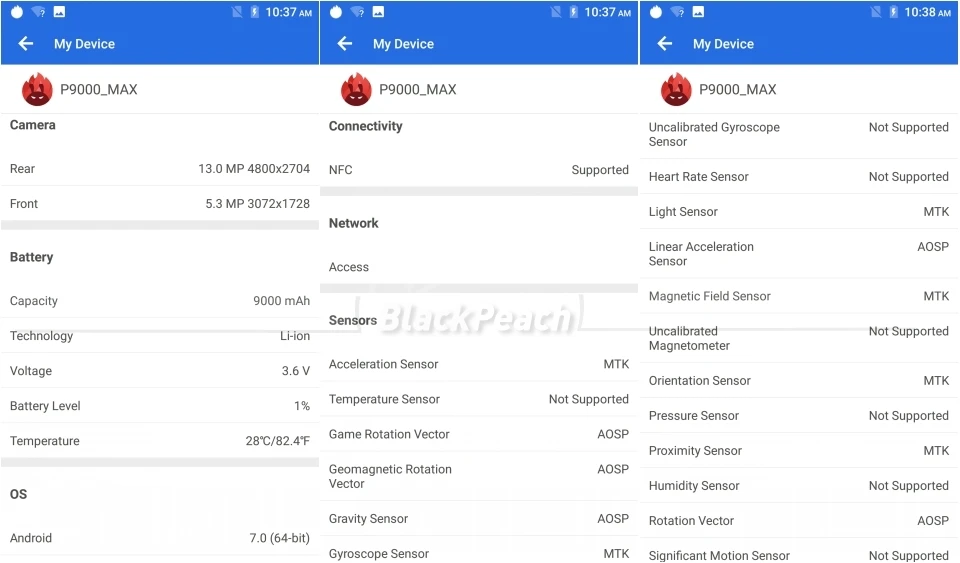The width and height of the screenshot is (960, 563).
Task: Tap the Wi-Fi status icon on the left screen
Action: pyautogui.click(x=39, y=12)
